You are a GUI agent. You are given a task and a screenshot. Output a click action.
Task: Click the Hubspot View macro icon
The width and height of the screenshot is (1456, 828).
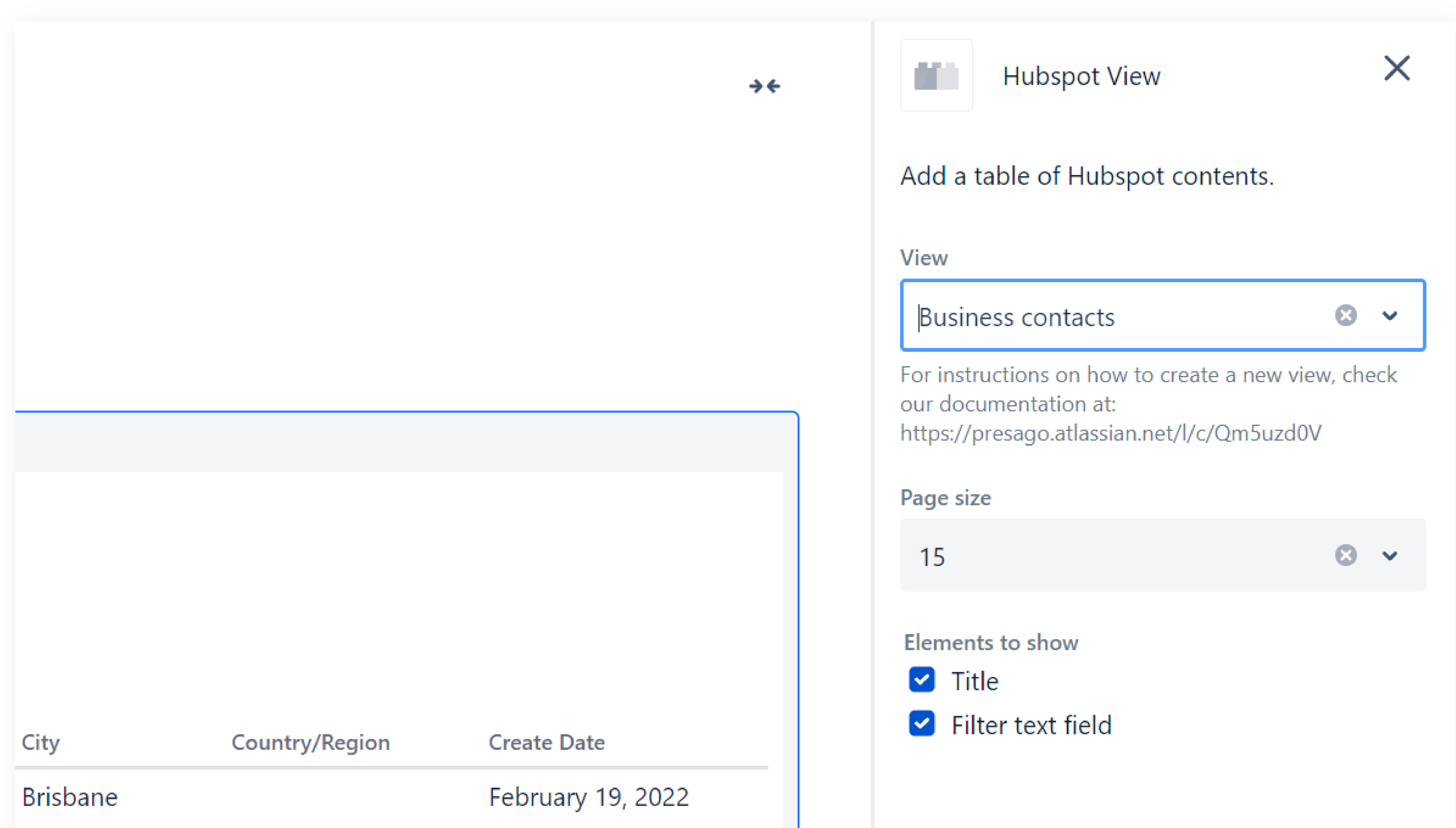(x=936, y=76)
